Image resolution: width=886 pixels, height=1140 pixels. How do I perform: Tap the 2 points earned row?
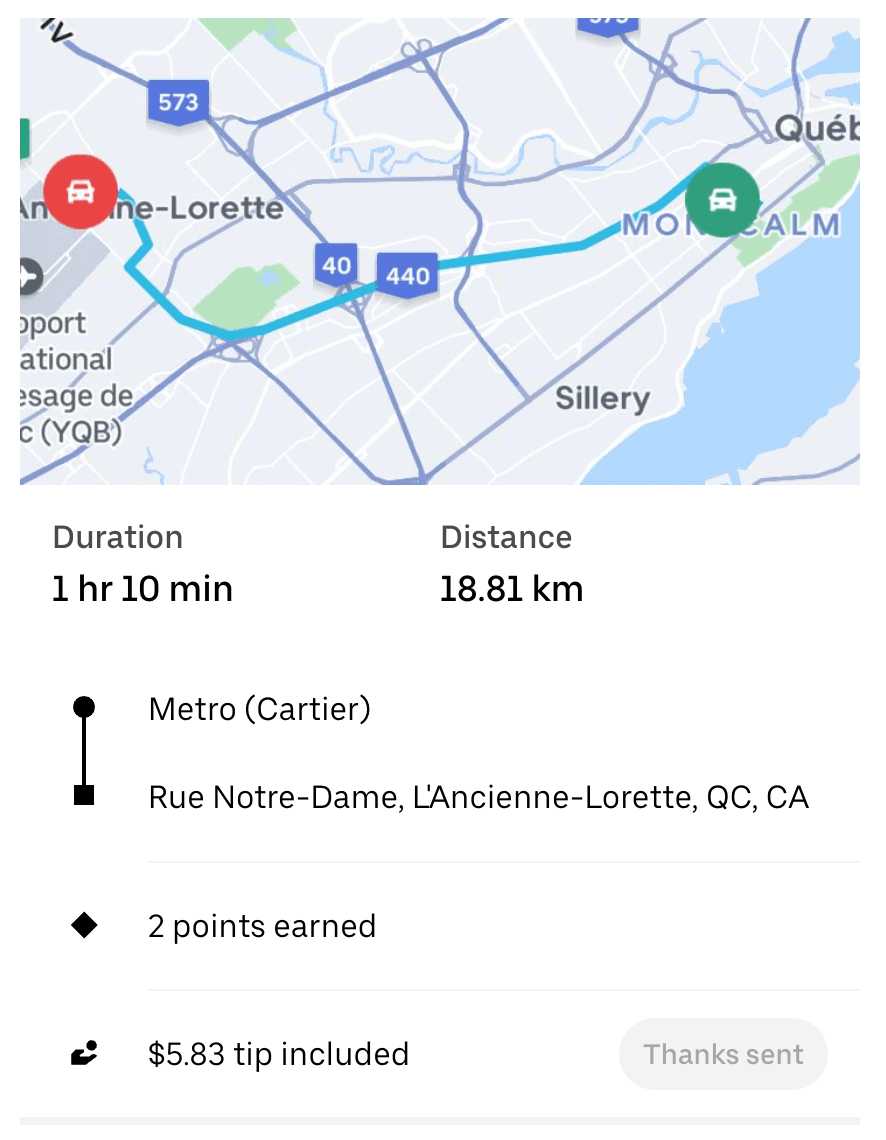pos(262,927)
